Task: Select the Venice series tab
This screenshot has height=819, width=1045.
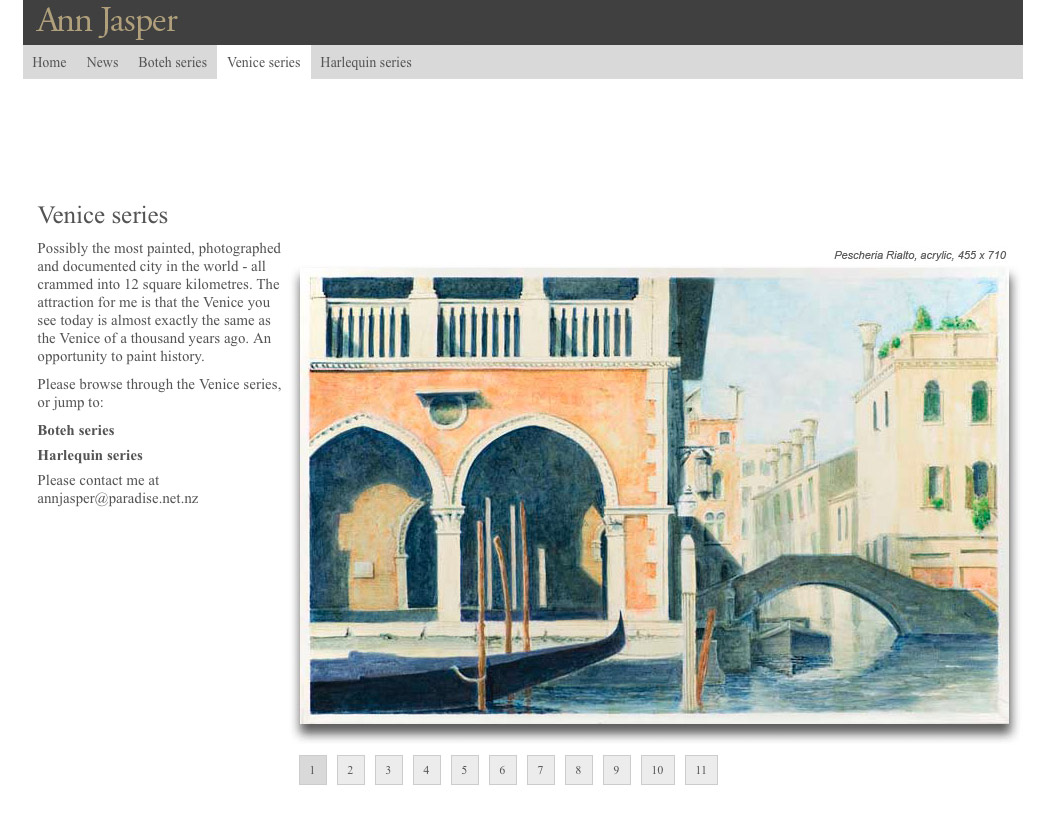Action: (x=263, y=62)
